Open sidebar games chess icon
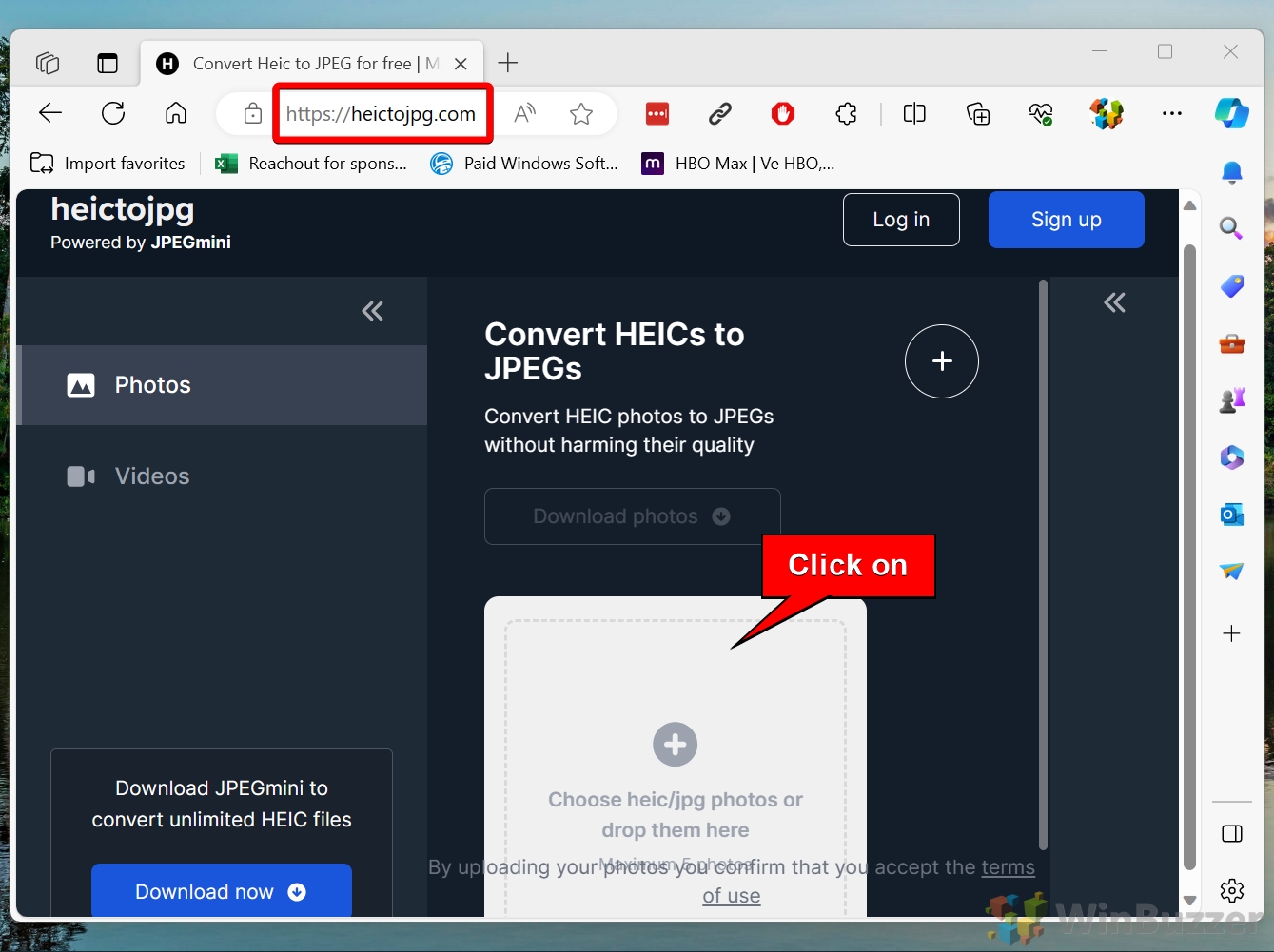This screenshot has height=952, width=1274. (x=1232, y=400)
